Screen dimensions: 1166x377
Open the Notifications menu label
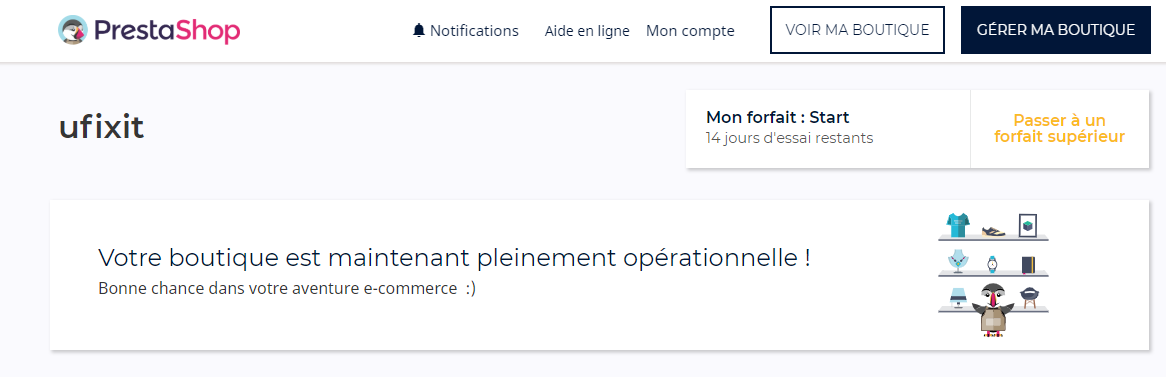(x=474, y=30)
